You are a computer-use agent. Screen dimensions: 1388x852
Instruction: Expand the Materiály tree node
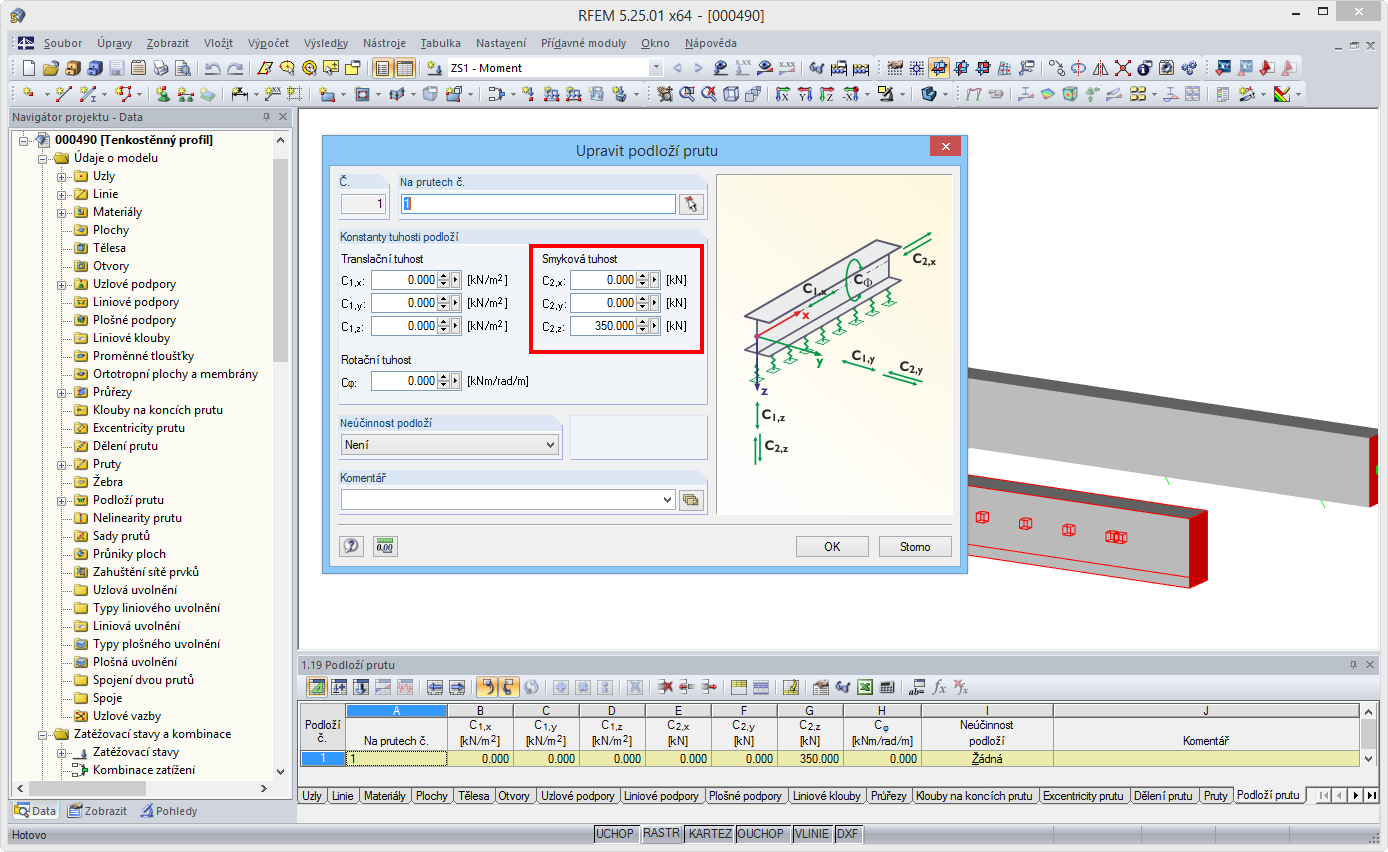(x=62, y=212)
